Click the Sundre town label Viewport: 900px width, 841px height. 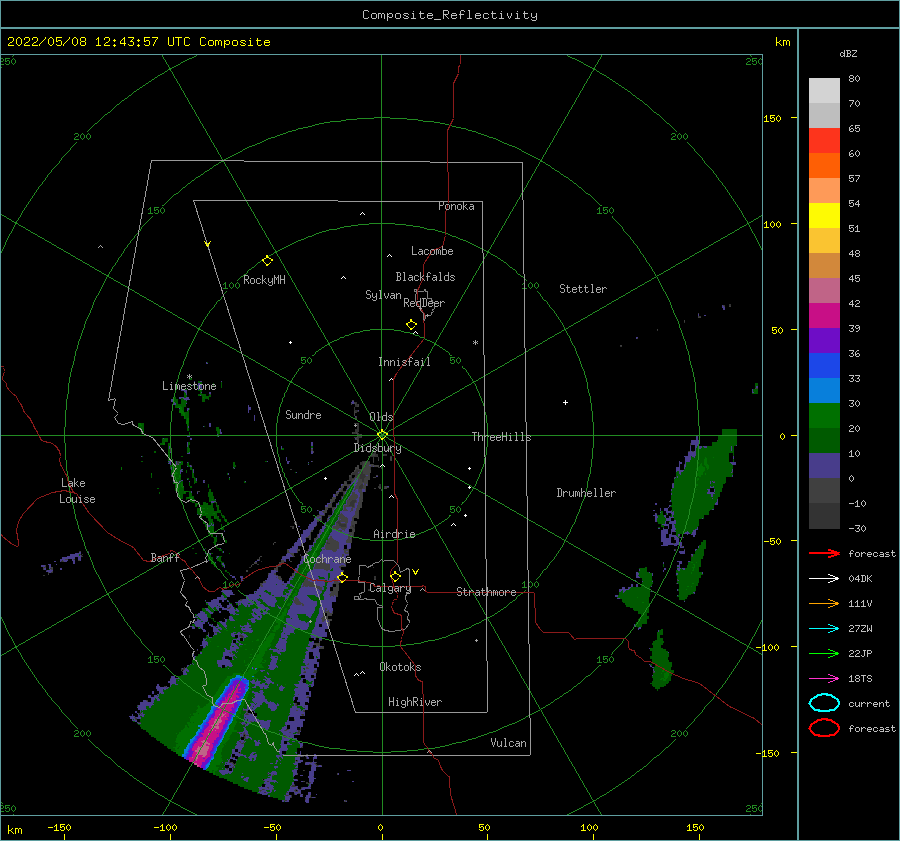pos(304,414)
